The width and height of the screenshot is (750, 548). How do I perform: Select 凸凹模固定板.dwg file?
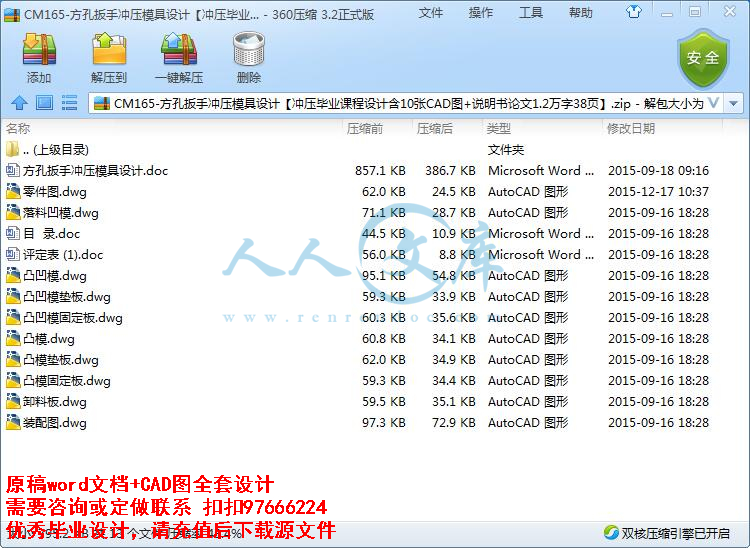point(359,318)
